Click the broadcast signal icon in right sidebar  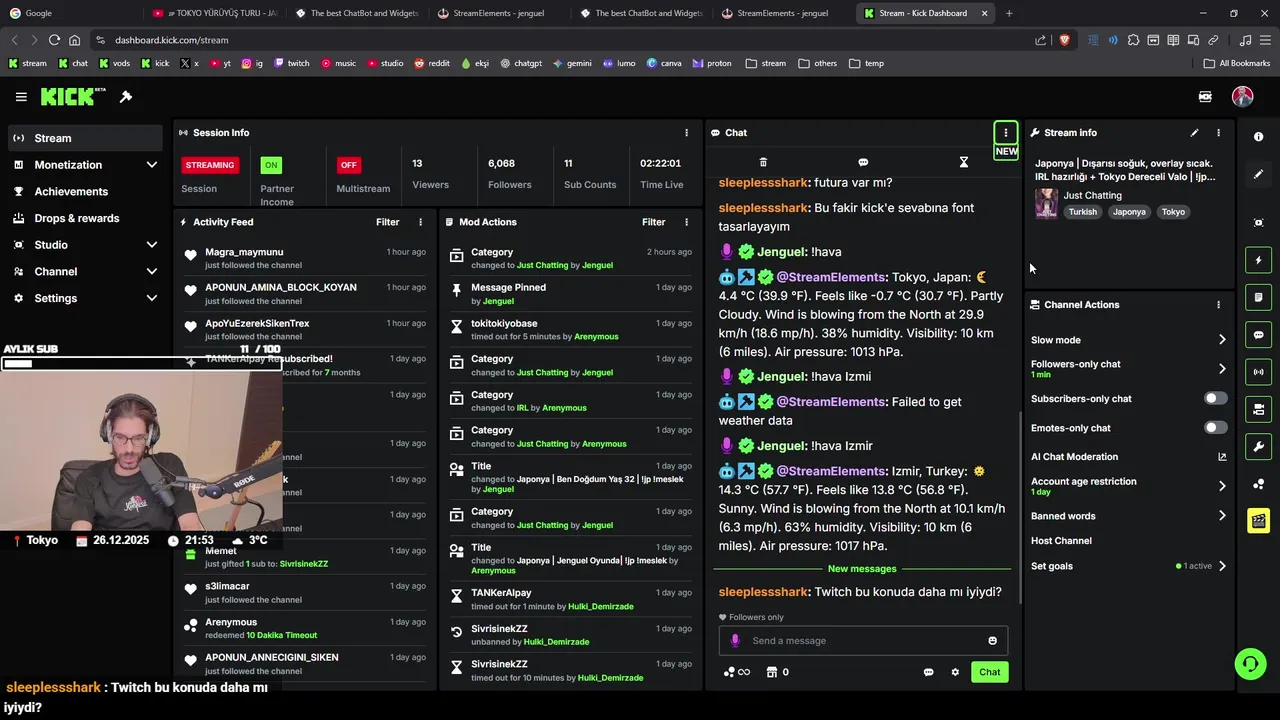pos(1258,372)
